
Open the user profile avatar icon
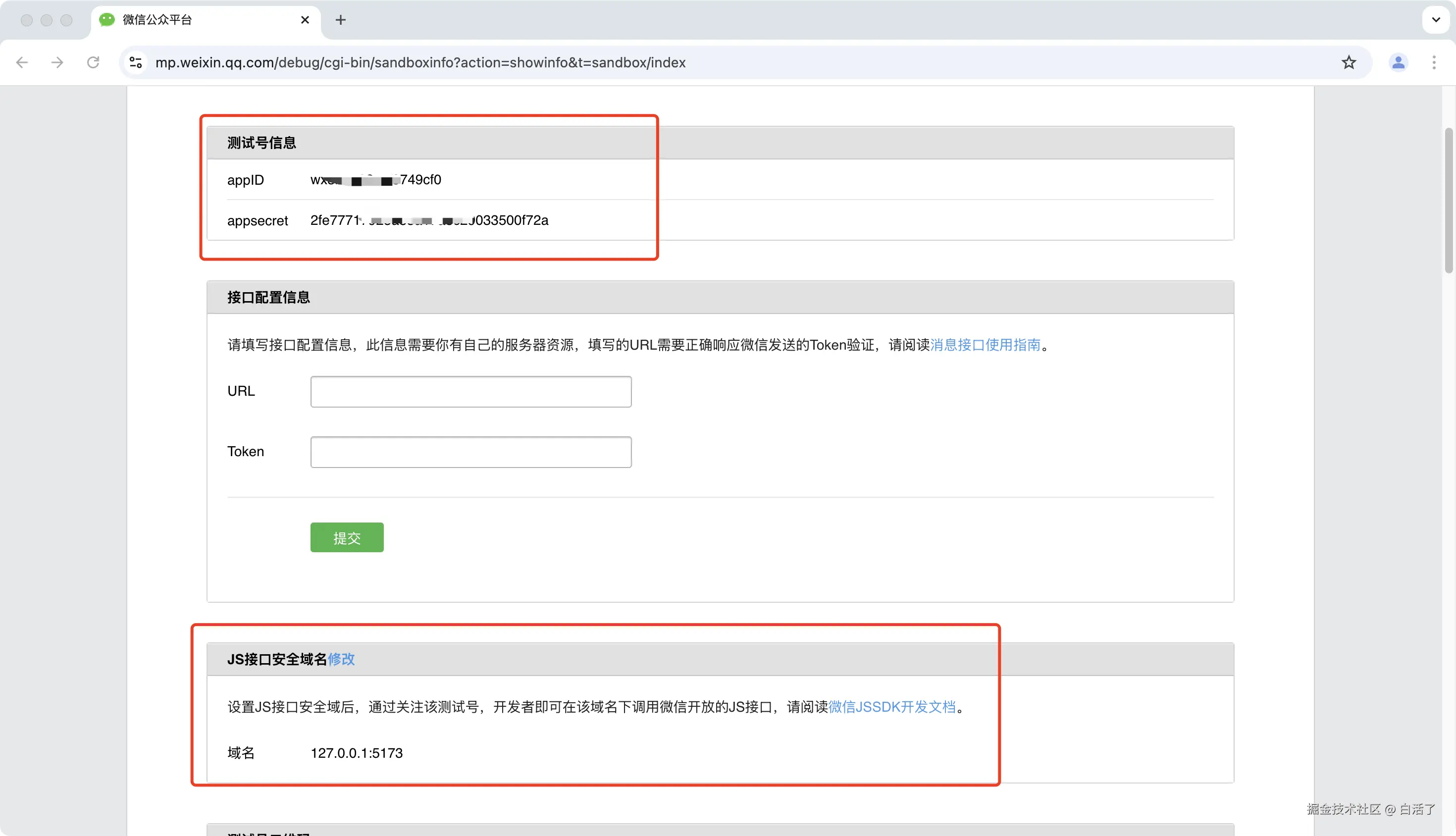click(1398, 62)
